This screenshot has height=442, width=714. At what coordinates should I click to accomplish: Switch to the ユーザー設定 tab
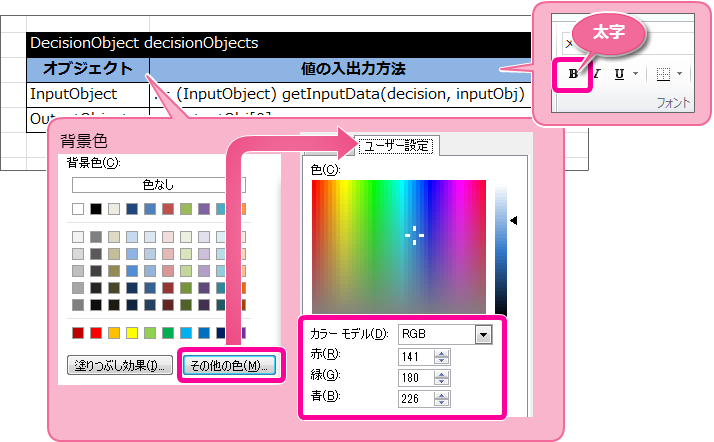(396, 146)
